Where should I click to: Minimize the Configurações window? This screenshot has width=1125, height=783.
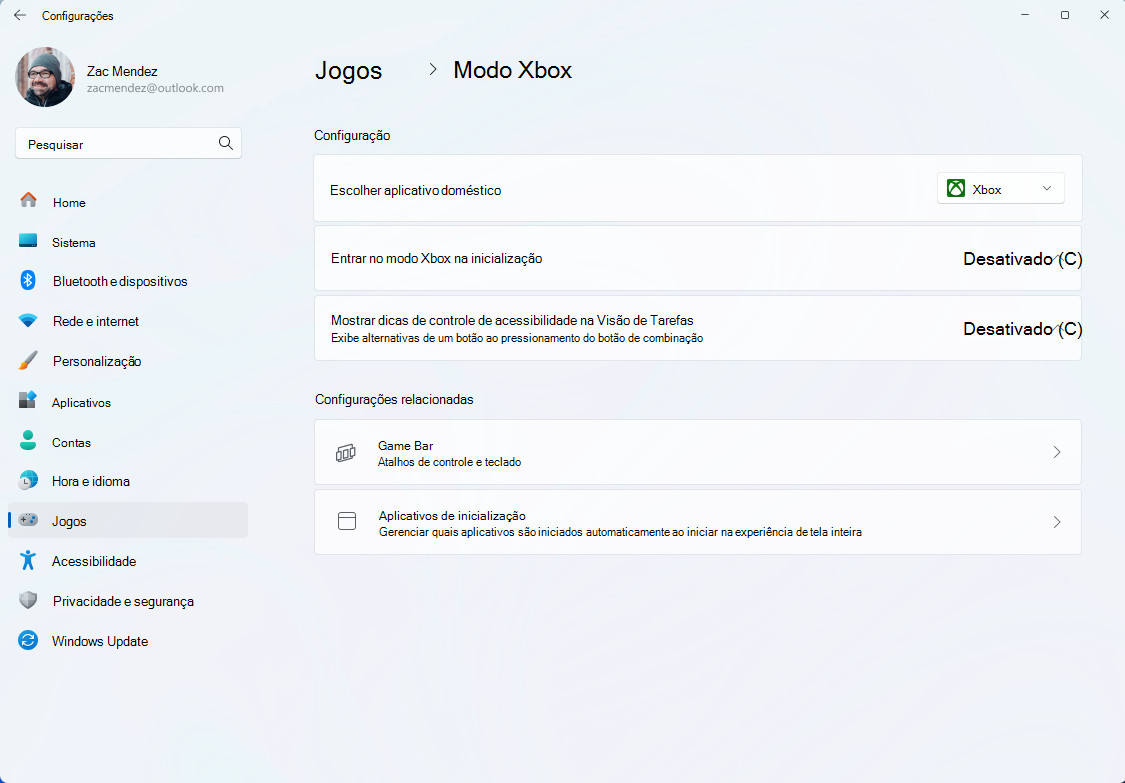tap(1025, 15)
